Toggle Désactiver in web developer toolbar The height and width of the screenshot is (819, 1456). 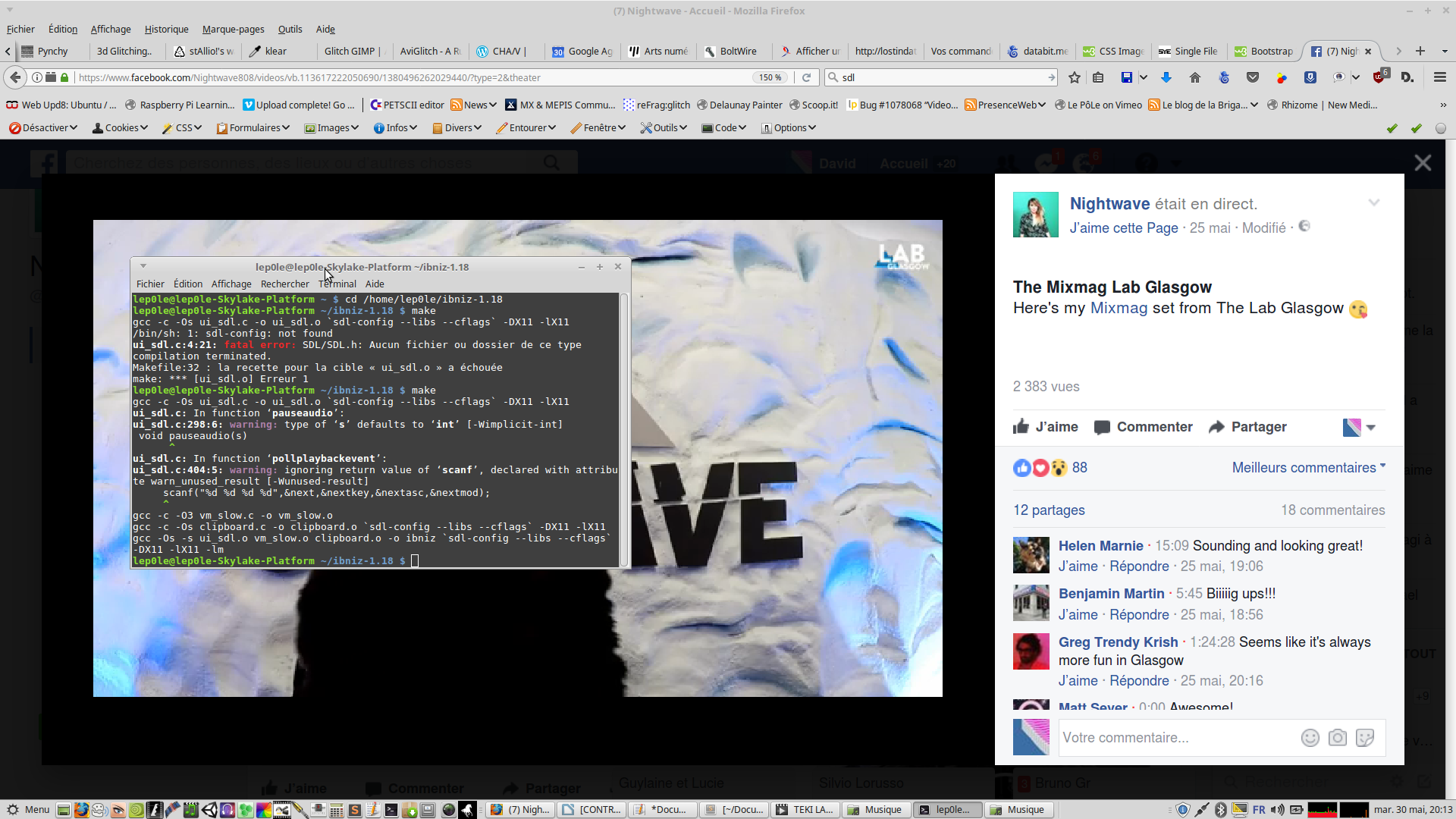click(x=43, y=127)
